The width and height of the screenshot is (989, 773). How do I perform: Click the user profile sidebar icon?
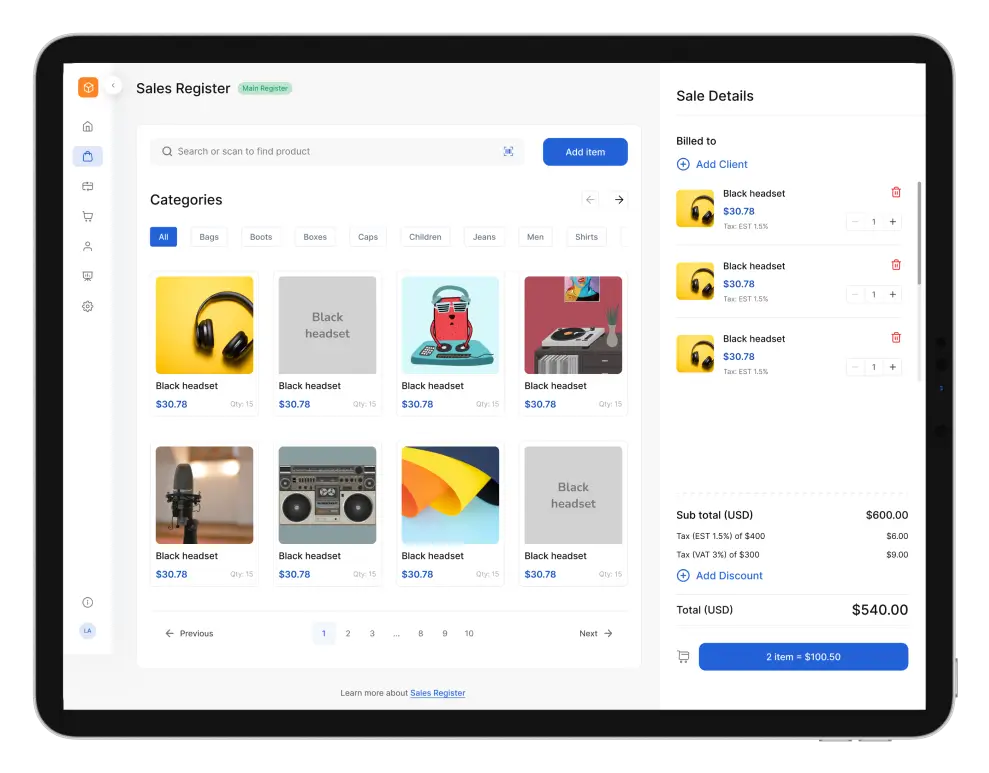click(88, 246)
